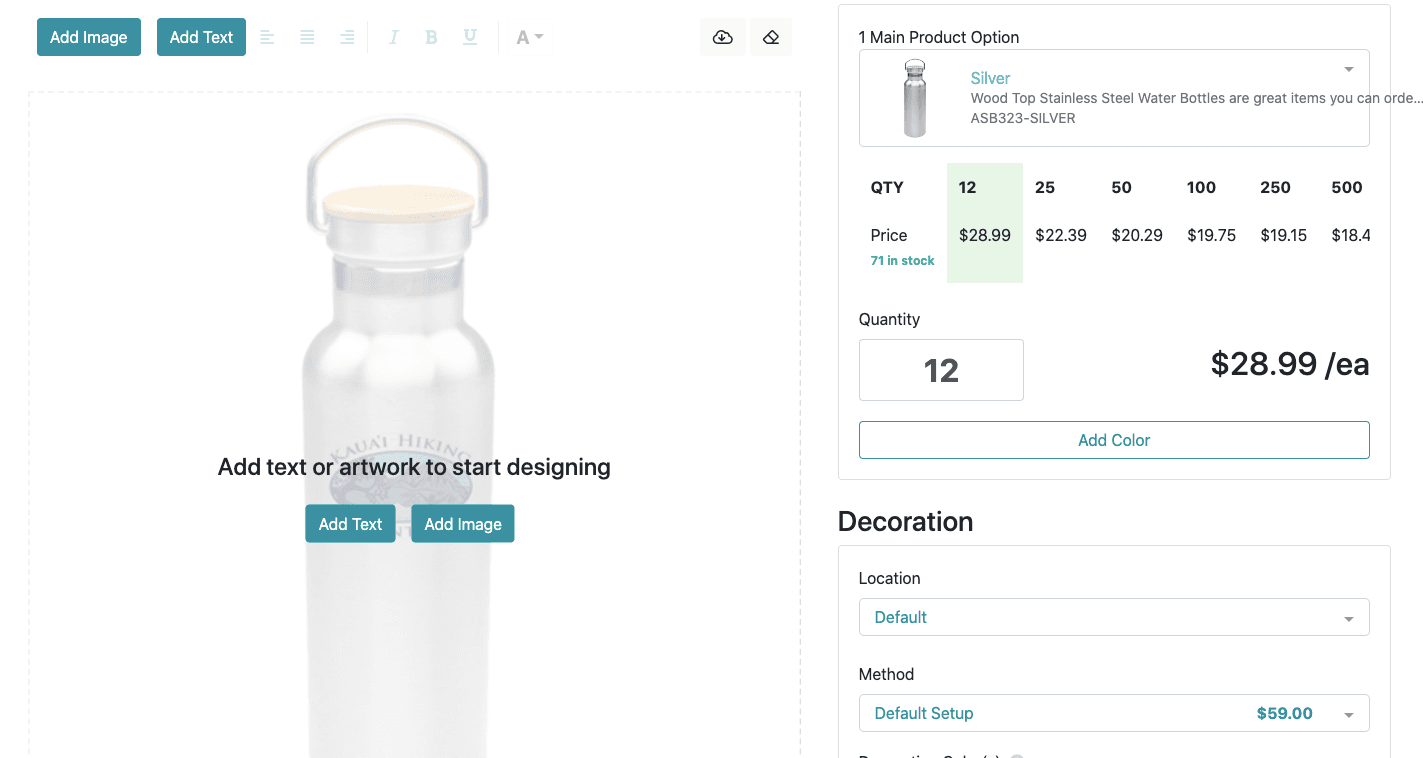Image resolution: width=1423 pixels, height=758 pixels.
Task: Click the silver bottle product thumbnail
Action: (914, 98)
